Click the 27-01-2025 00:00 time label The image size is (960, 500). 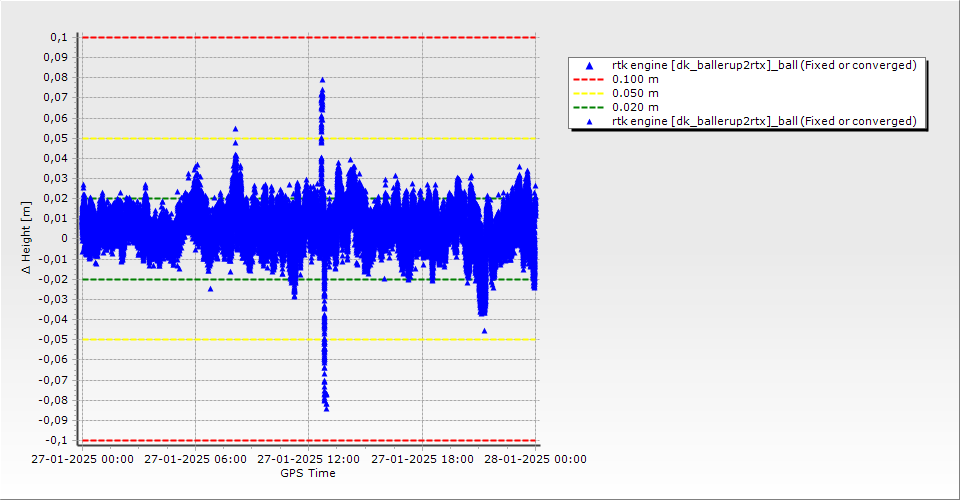click(x=83, y=459)
